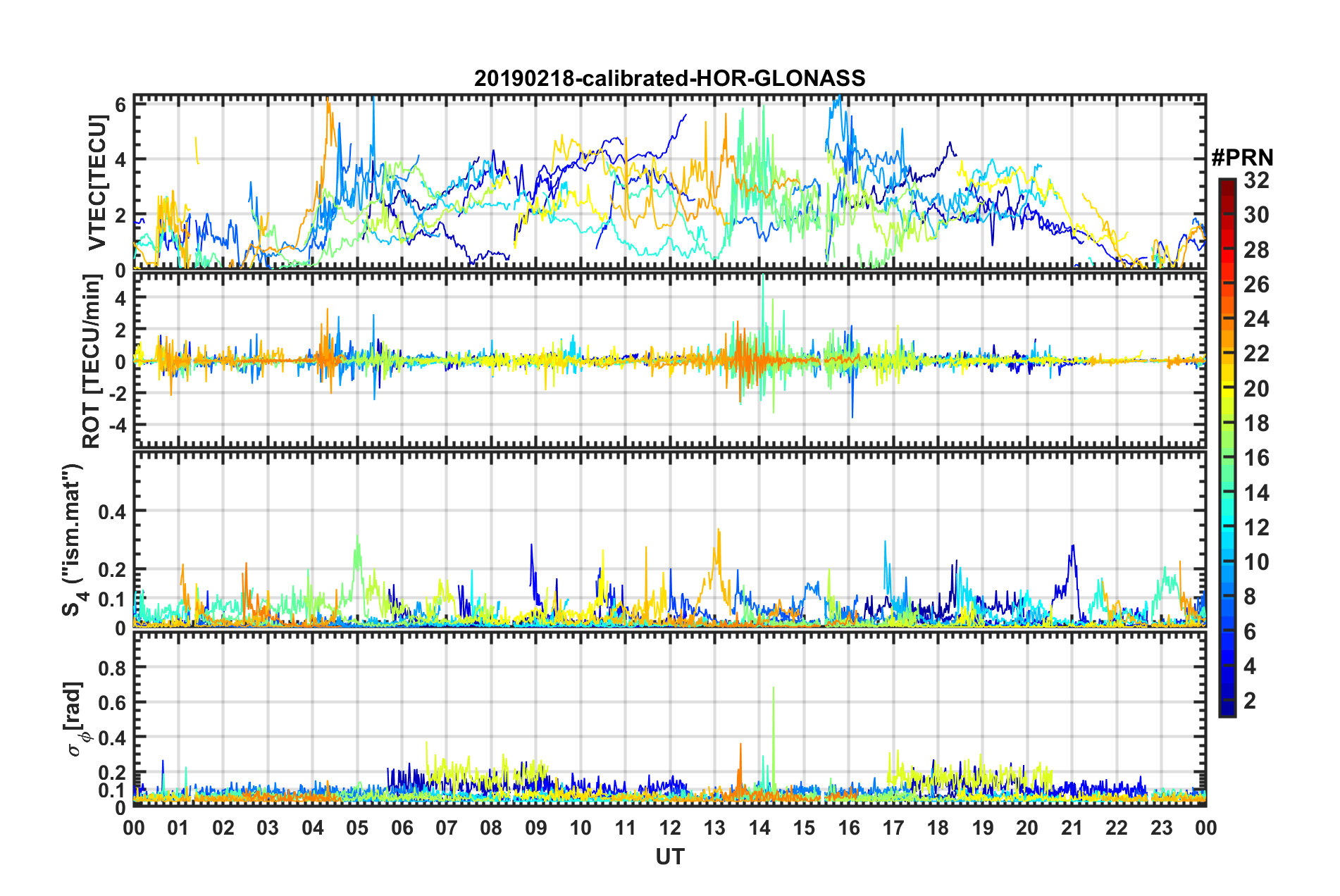
Task: Click VTEC panel y-tick label 6
Action: coord(120,105)
